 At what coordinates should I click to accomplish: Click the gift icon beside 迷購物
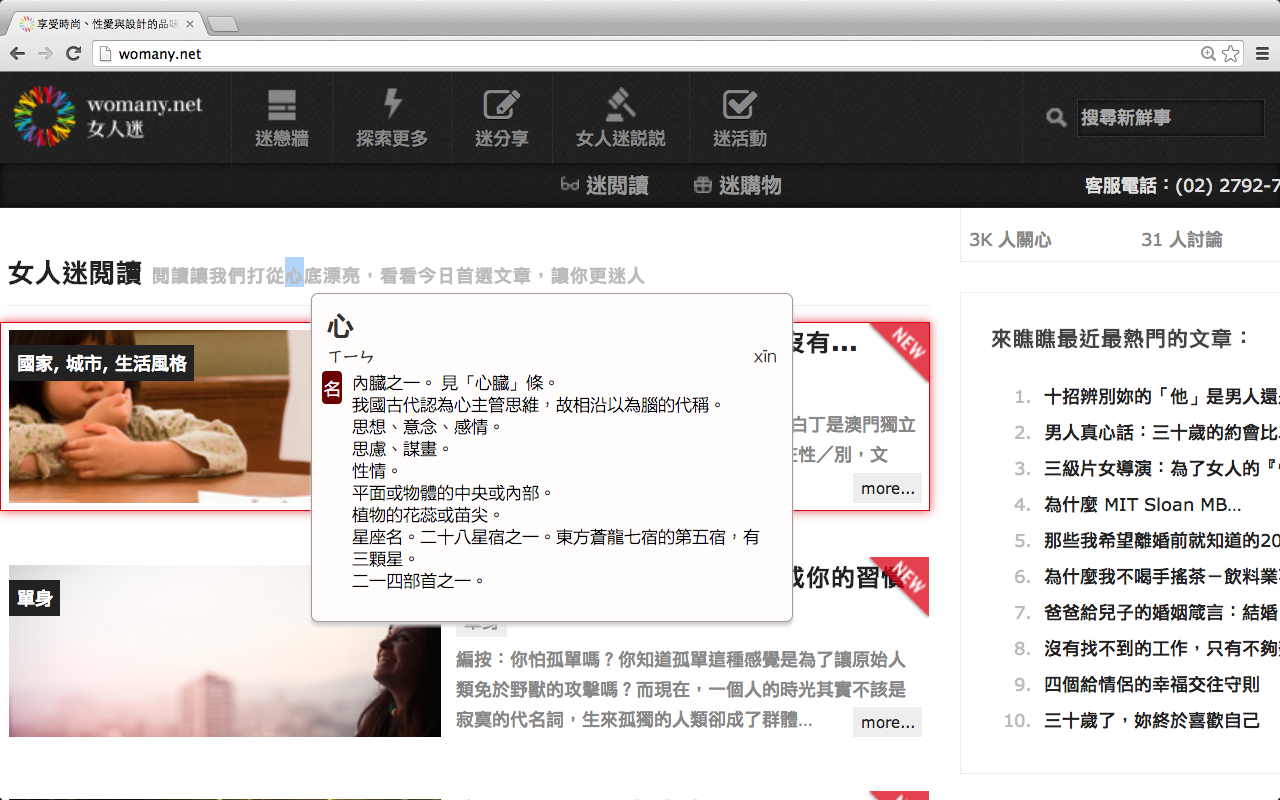click(x=703, y=185)
